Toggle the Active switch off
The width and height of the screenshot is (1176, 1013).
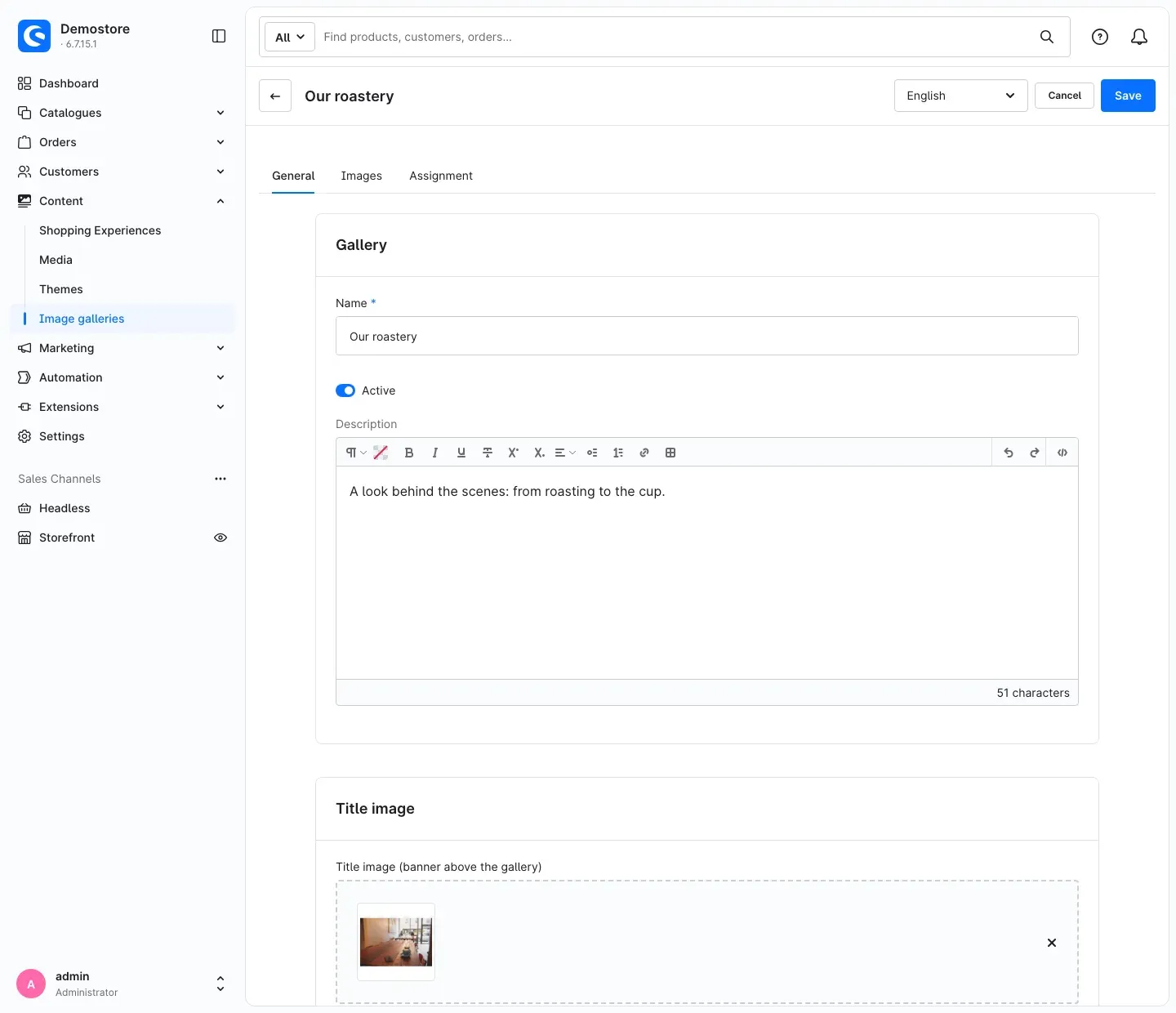point(345,390)
